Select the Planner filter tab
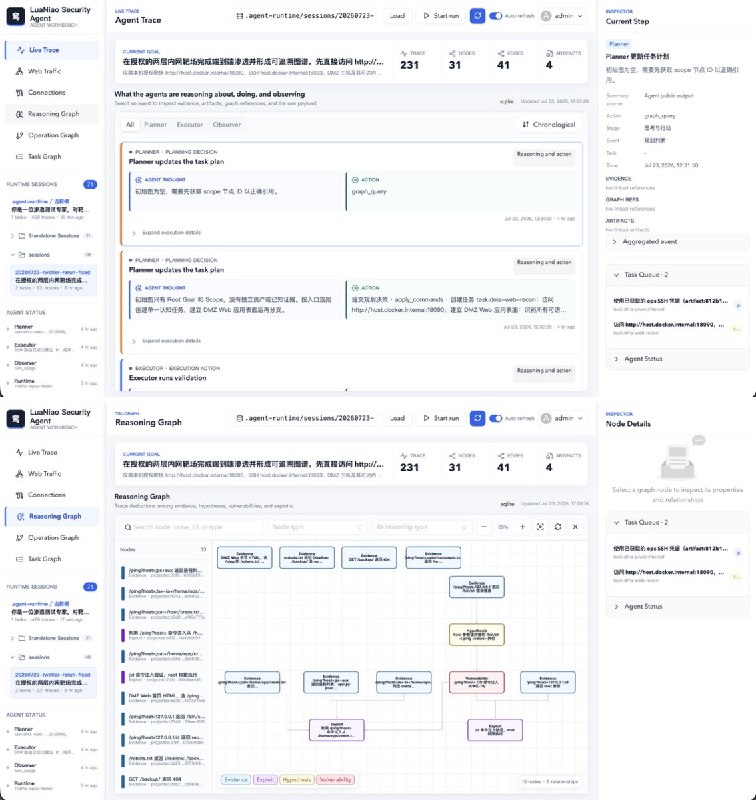756x800 pixels. coord(156,124)
